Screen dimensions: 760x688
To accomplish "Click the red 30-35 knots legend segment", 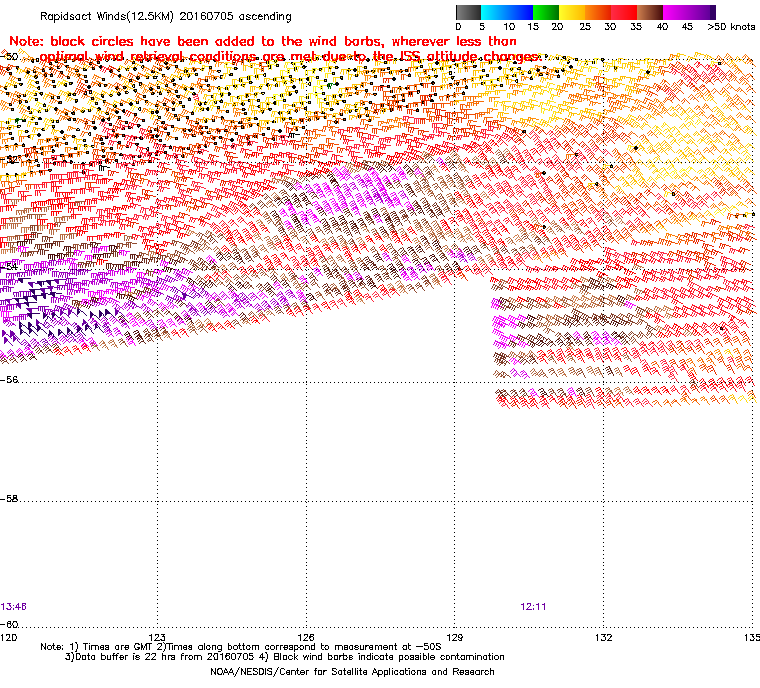I will pyautogui.click(x=624, y=12).
